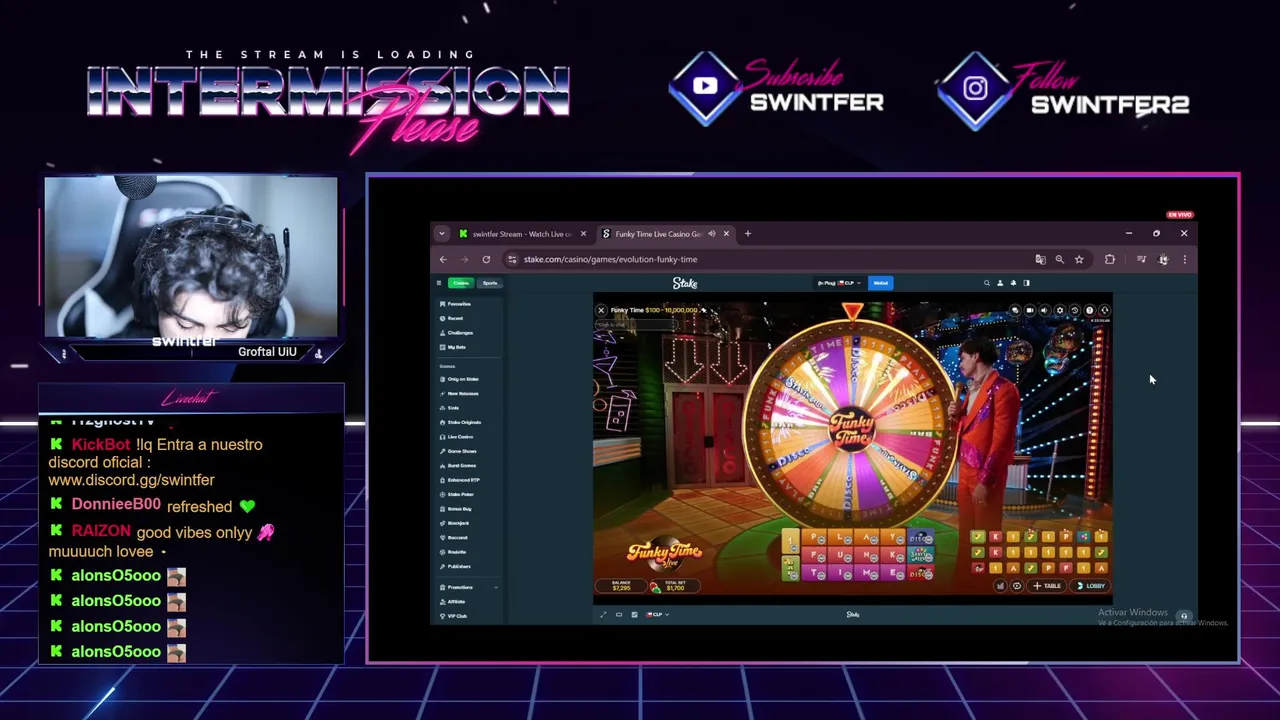Open Only on Stake games category
Screen dimensions: 1280x720
click(x=459, y=379)
